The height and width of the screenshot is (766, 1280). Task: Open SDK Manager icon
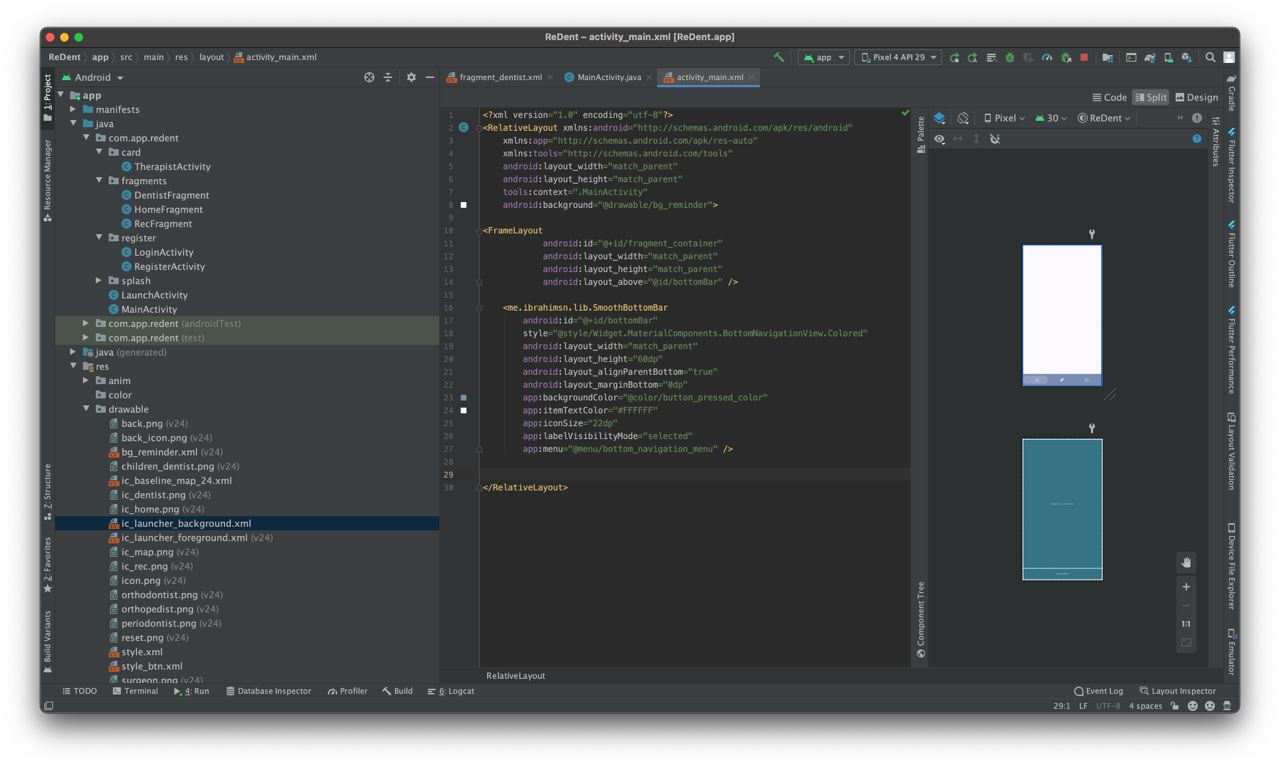coord(1187,58)
